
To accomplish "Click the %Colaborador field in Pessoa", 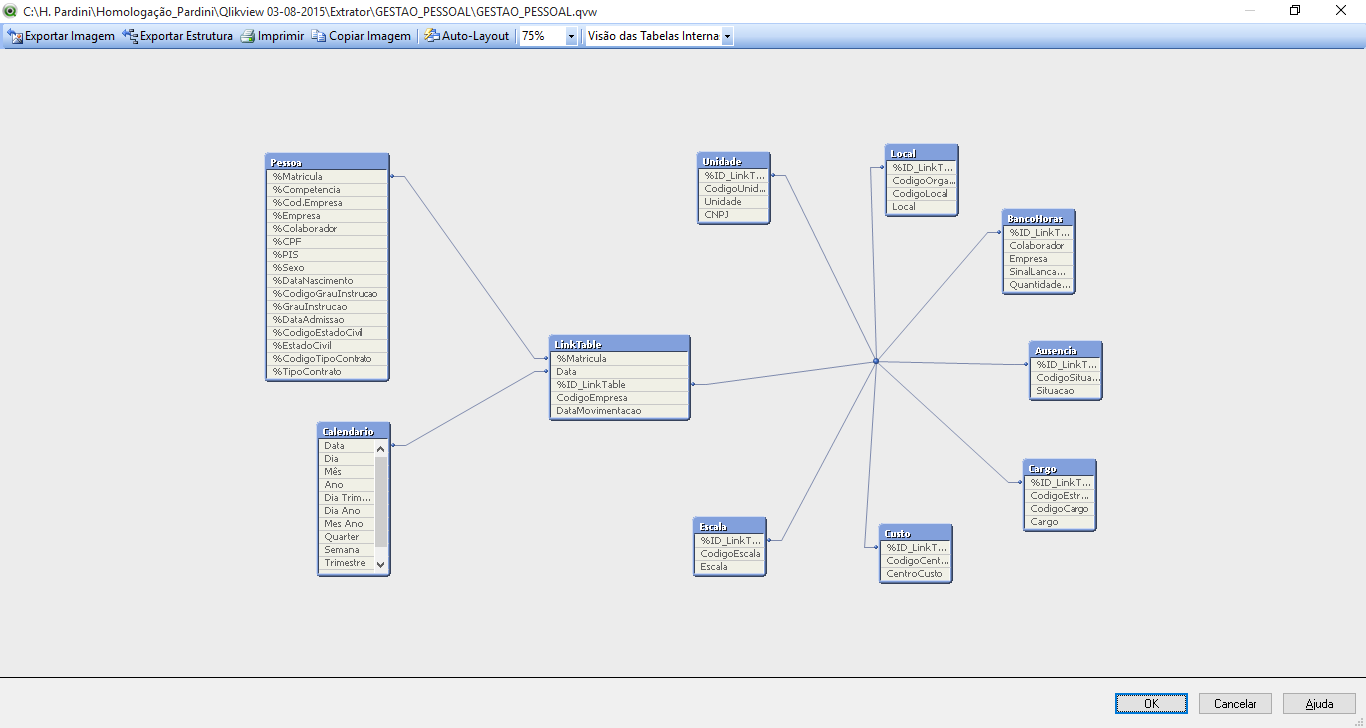I will [x=328, y=228].
